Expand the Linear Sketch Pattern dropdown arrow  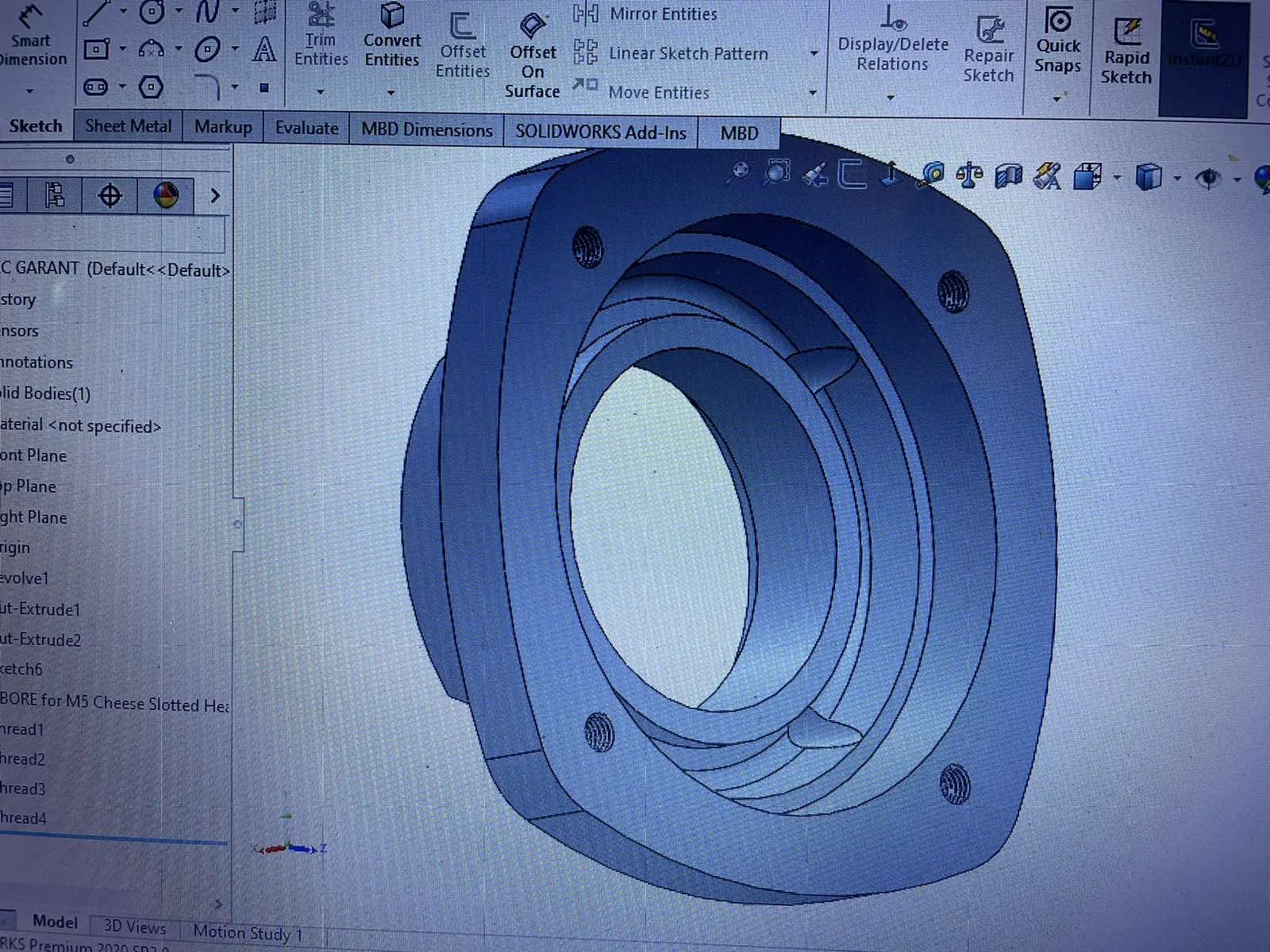click(x=814, y=53)
